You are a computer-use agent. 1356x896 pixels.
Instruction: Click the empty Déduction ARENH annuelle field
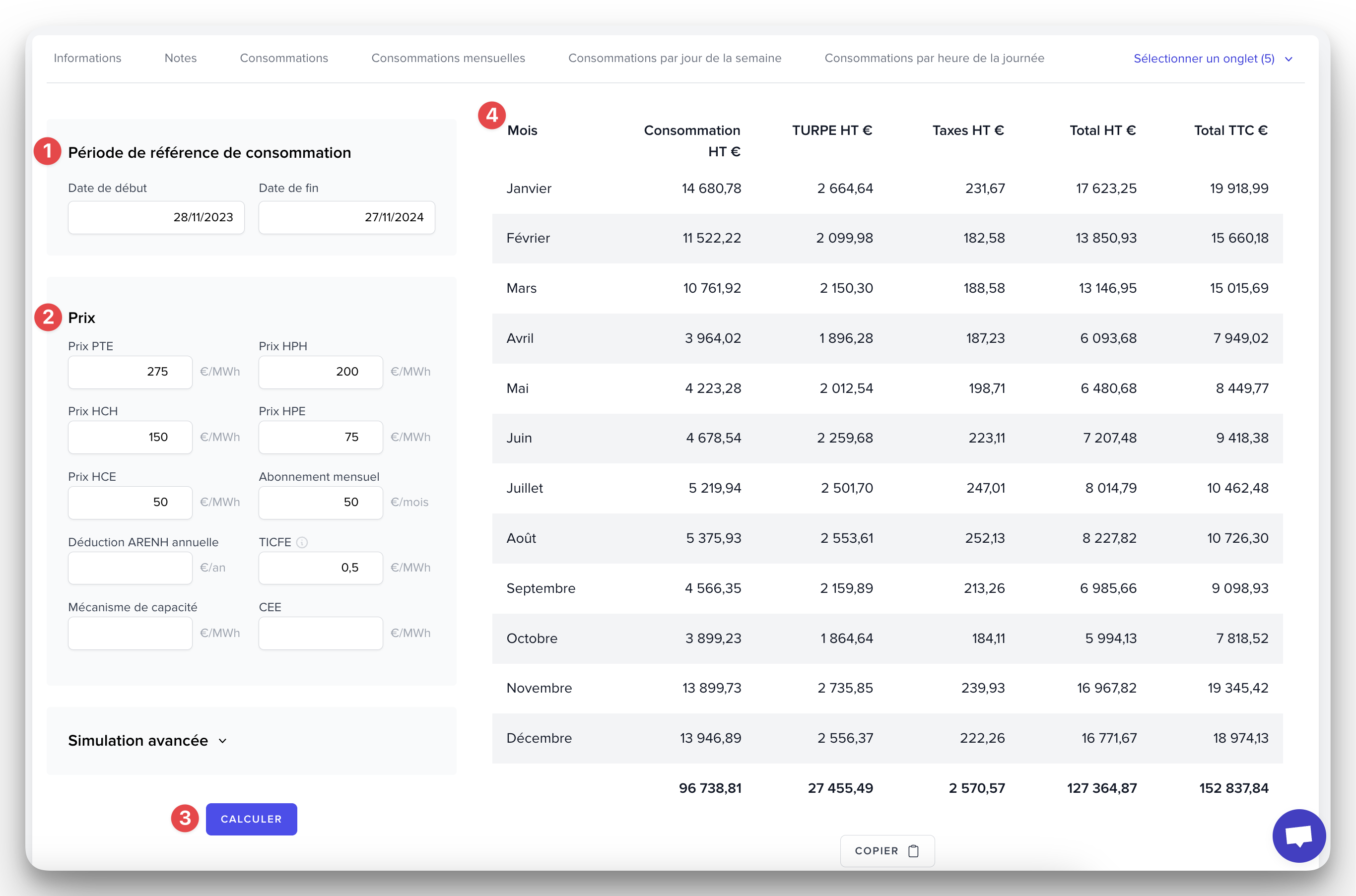point(130,568)
